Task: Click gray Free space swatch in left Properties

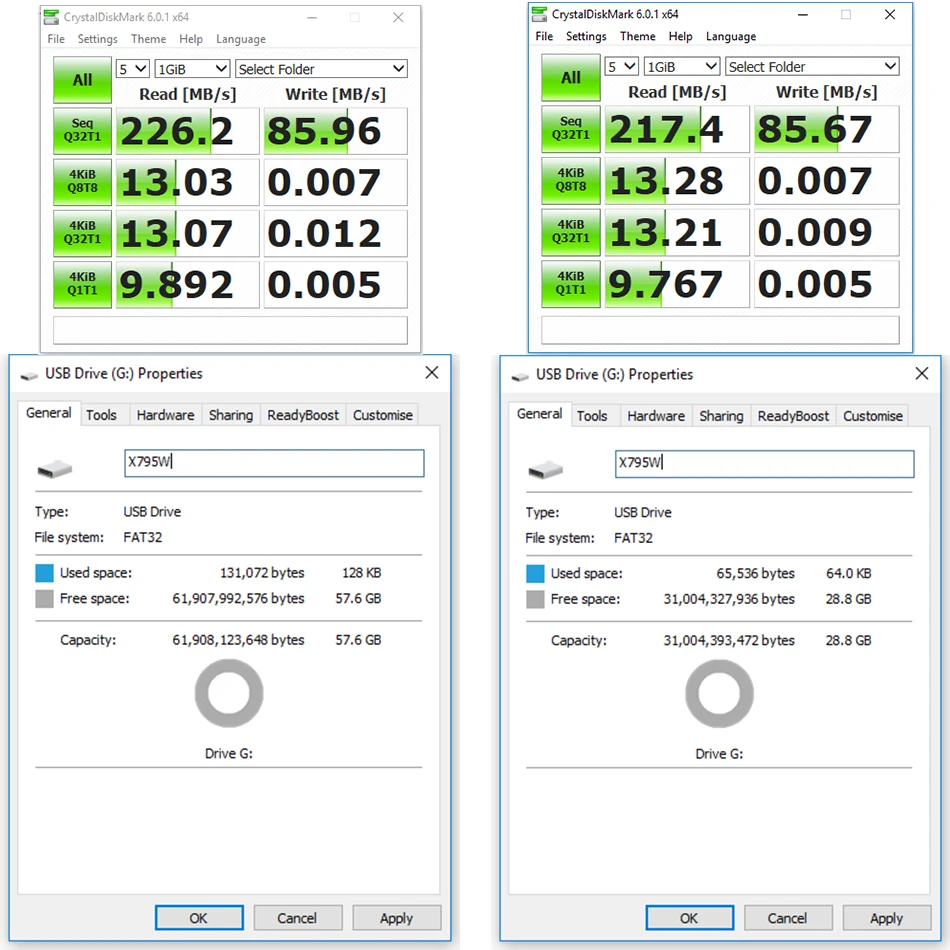Action: 44,599
